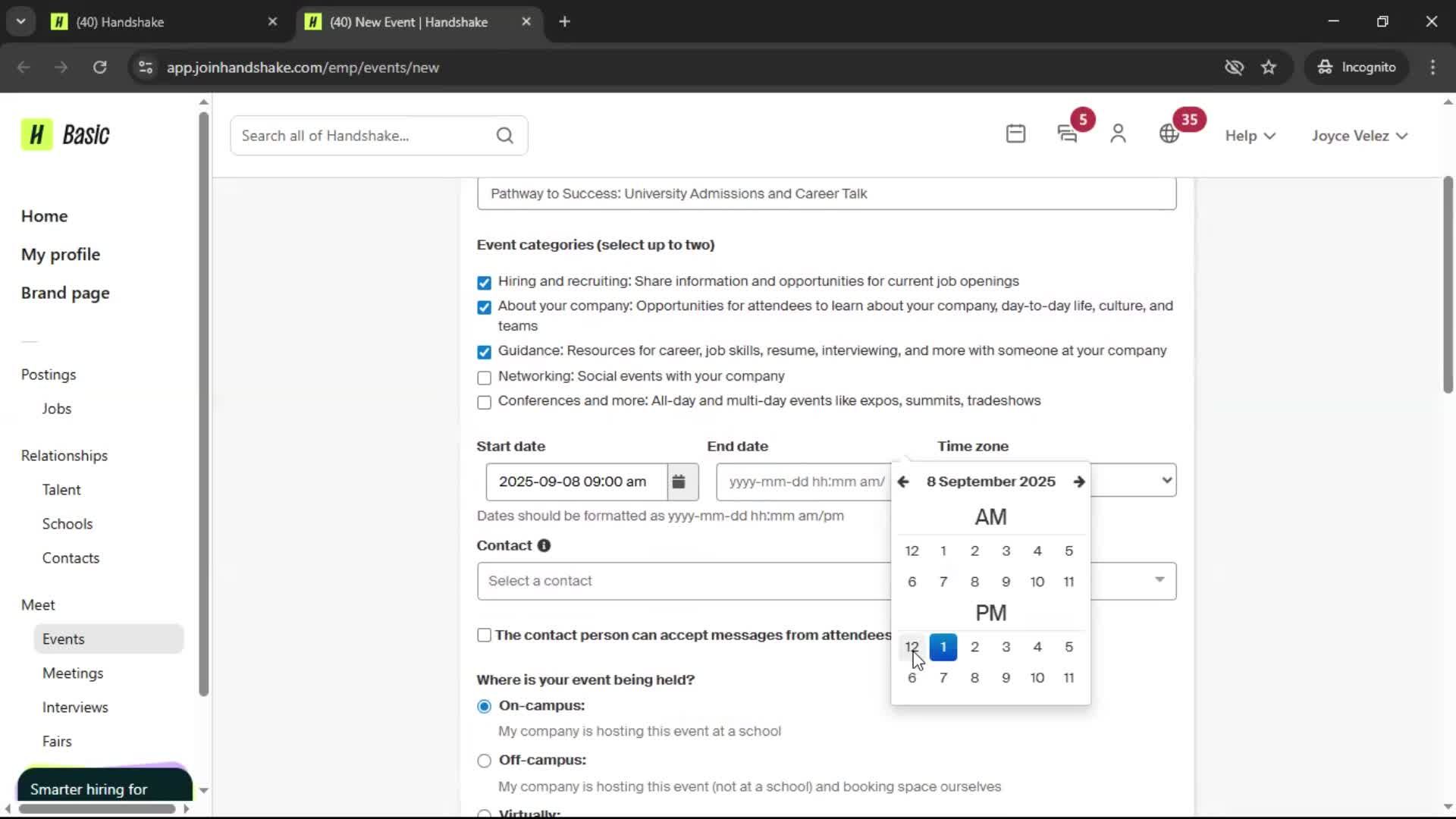Click the tracking protection eye icon
The width and height of the screenshot is (1456, 819).
(1235, 67)
